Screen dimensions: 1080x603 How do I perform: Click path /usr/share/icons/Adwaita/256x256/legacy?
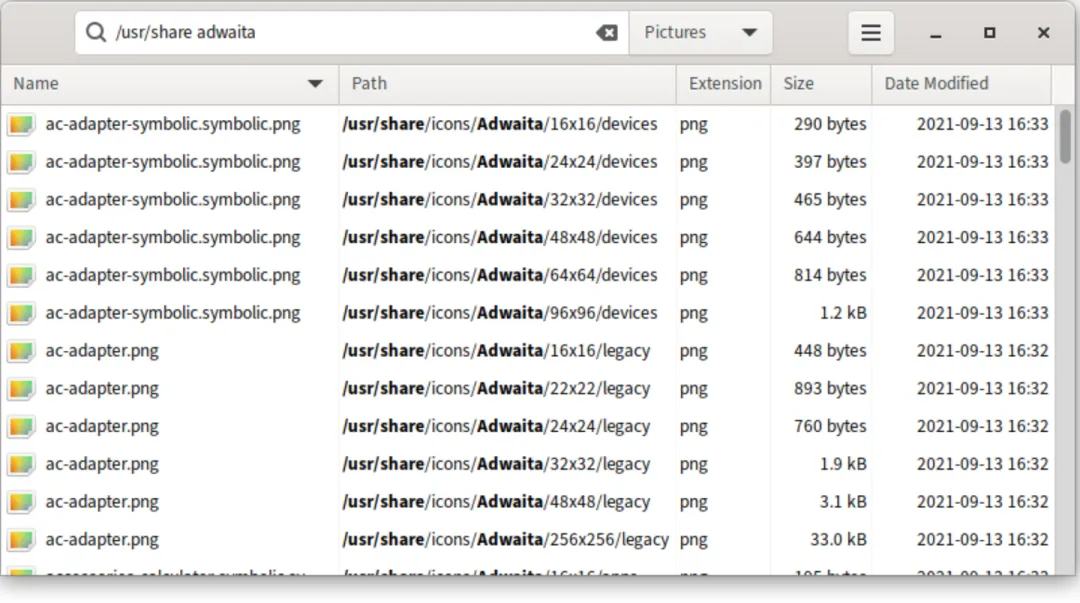[506, 540]
